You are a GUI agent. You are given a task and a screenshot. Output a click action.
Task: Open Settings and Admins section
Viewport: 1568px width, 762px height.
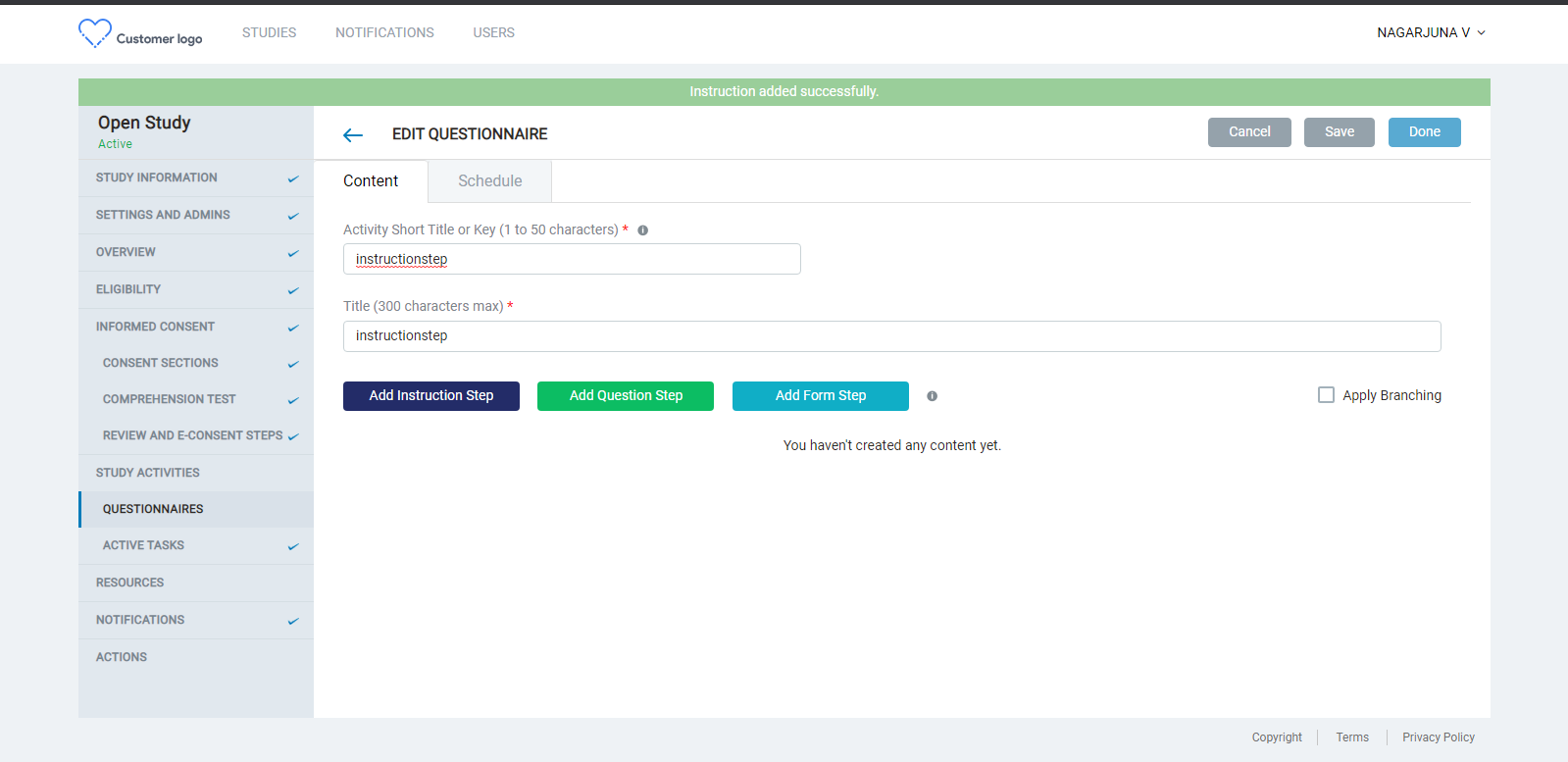pos(196,216)
